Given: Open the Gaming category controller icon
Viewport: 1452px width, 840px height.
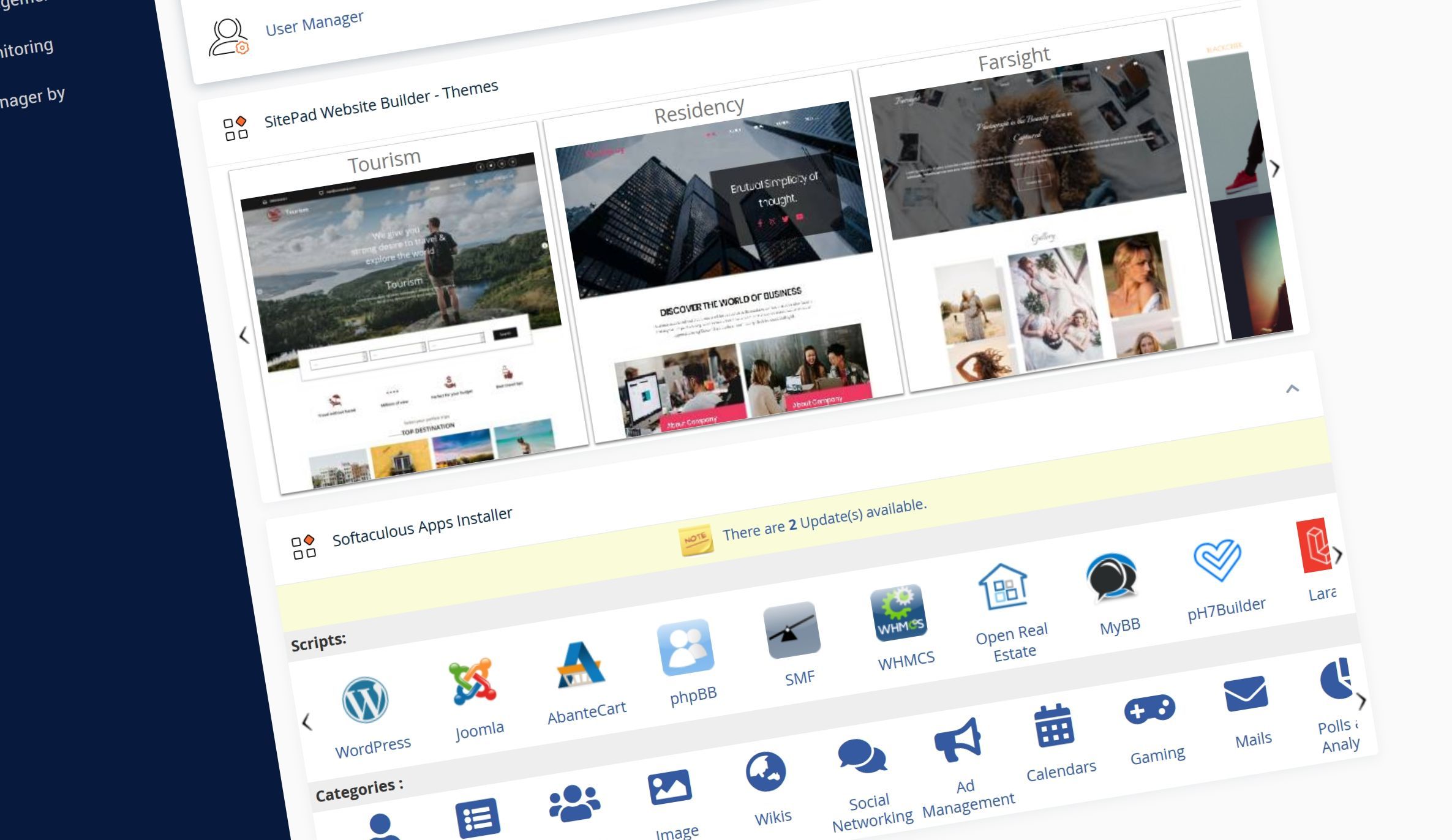Looking at the screenshot, I should pos(1149,710).
